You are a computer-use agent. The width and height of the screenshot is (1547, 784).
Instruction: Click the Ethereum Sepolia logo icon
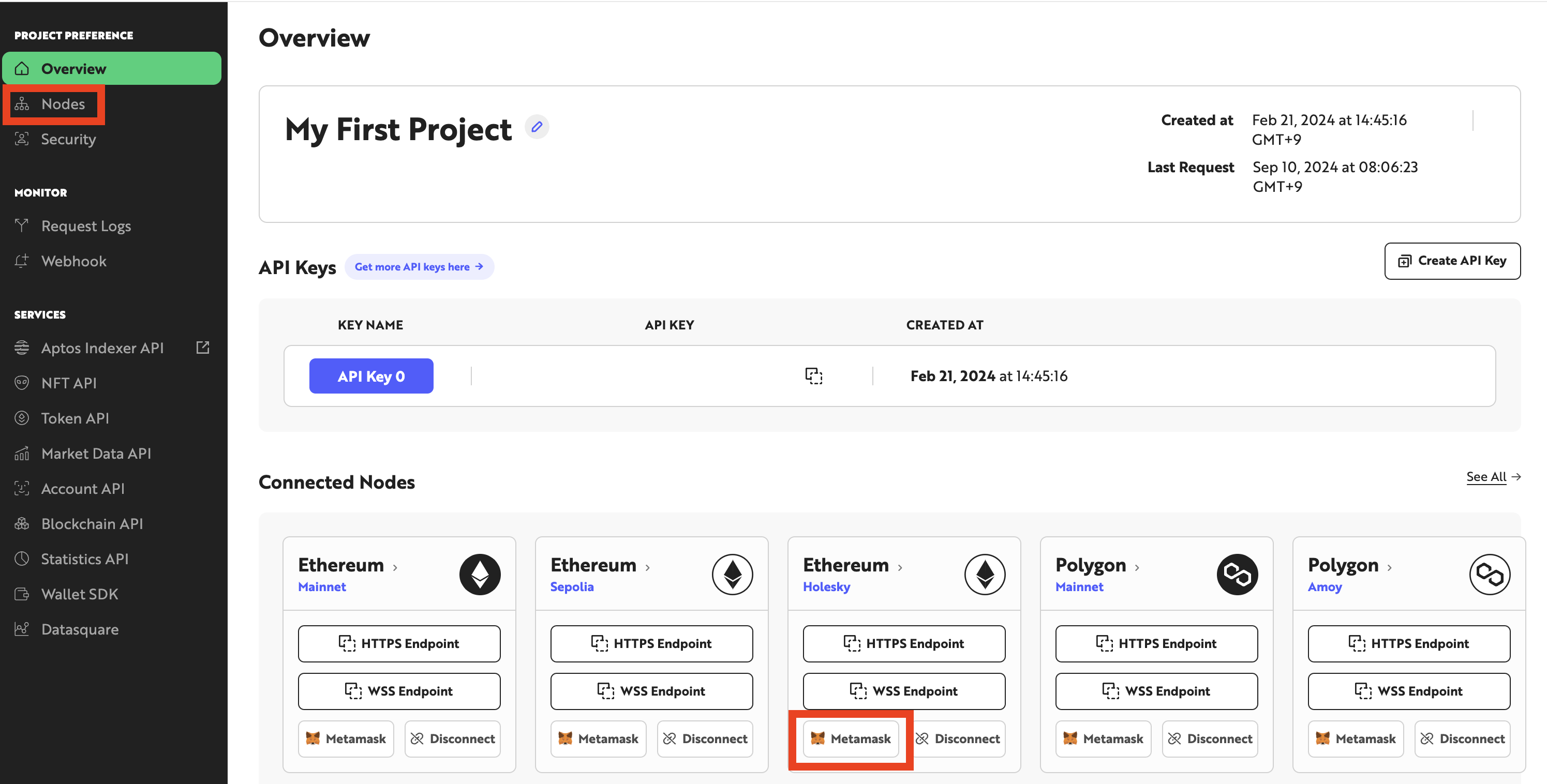(732, 575)
